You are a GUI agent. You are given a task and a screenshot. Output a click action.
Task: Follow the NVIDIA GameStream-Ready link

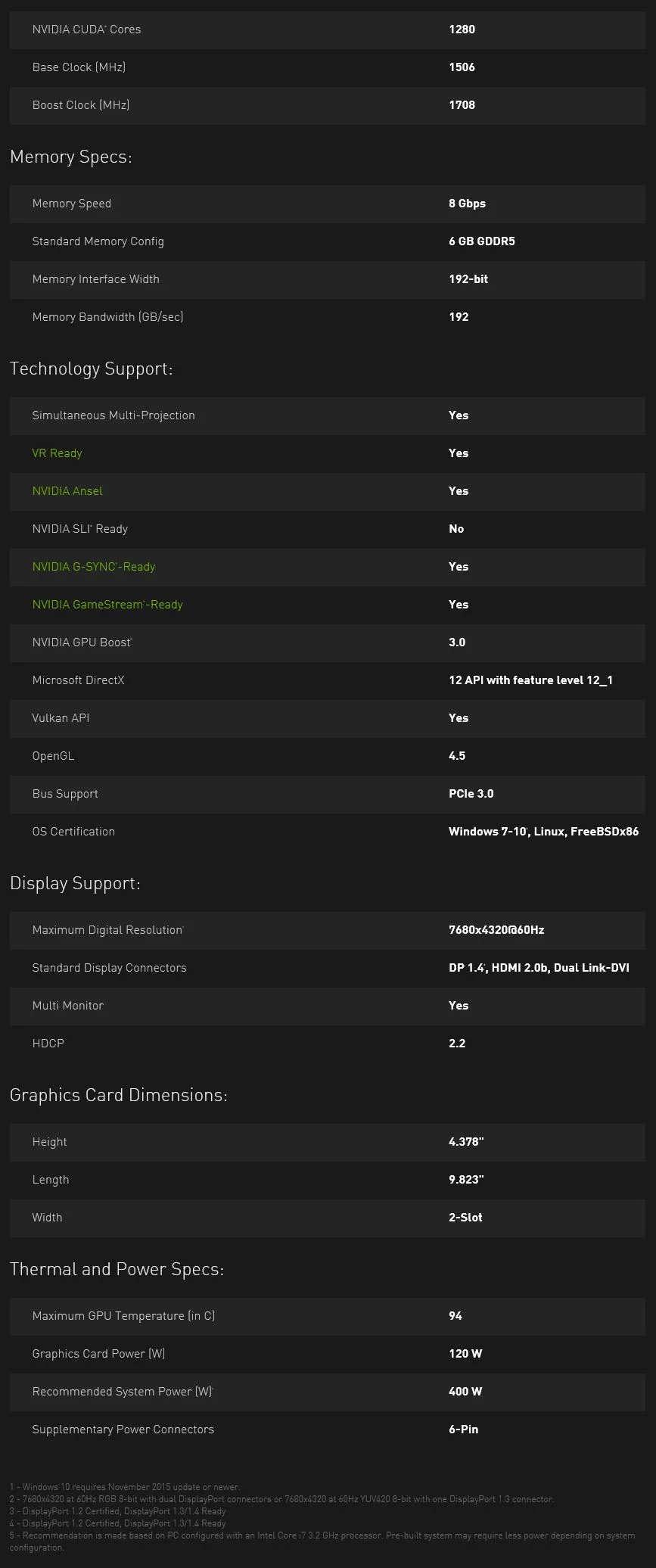pos(107,605)
